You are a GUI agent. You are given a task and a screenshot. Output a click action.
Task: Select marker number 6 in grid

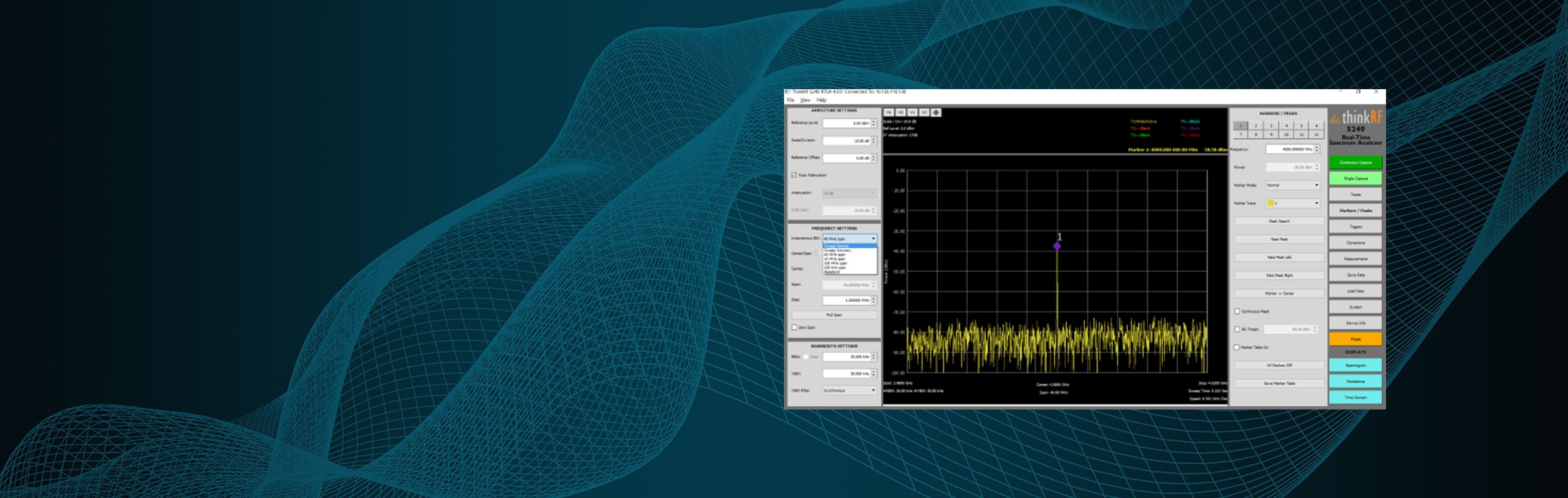tap(1317, 125)
